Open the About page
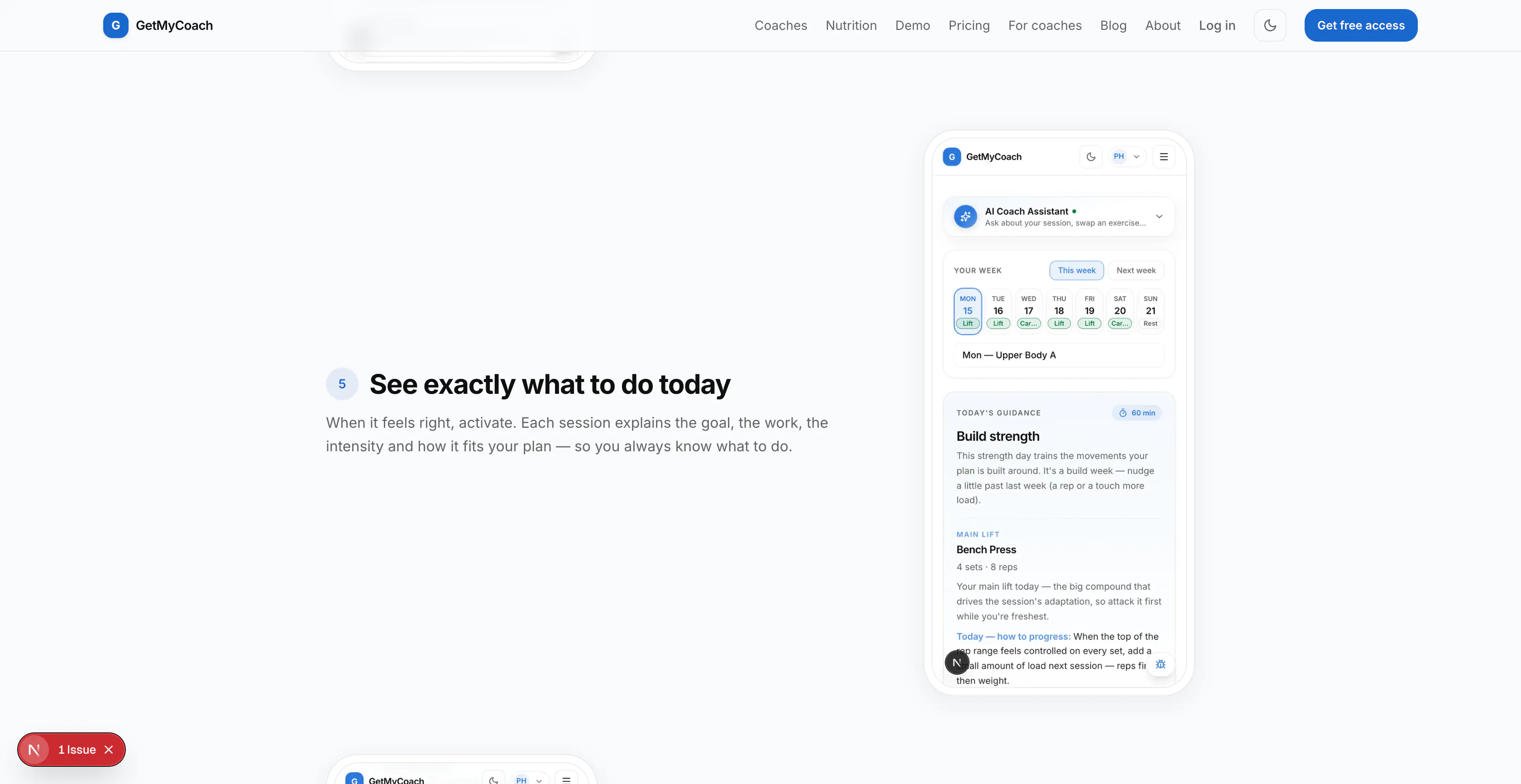Image resolution: width=1521 pixels, height=784 pixels. (1162, 25)
